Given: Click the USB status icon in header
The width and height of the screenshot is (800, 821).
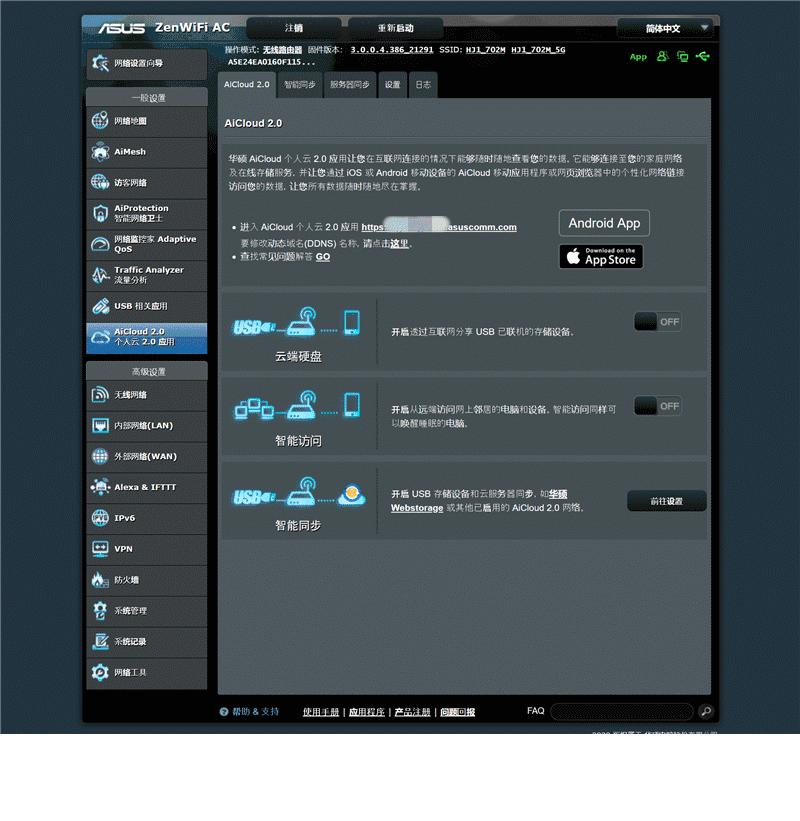Looking at the screenshot, I should 704,56.
